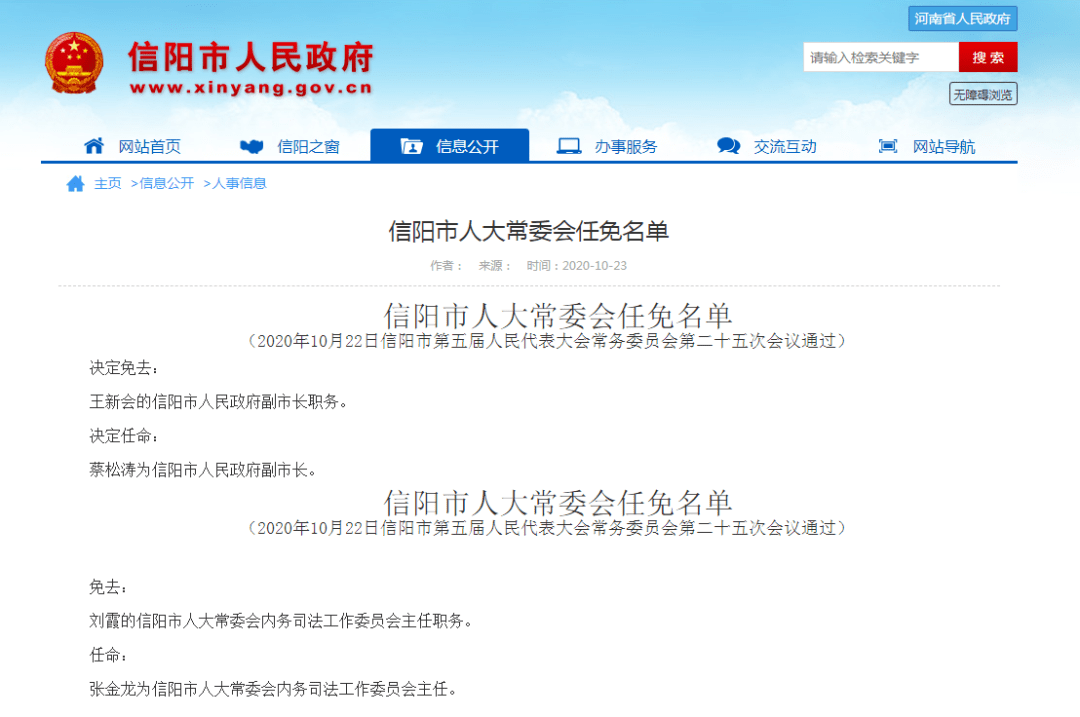Viewport: 1080px width, 717px height.
Task: Click the chat bubbles icon beside 交流互动
Action: [x=727, y=145]
